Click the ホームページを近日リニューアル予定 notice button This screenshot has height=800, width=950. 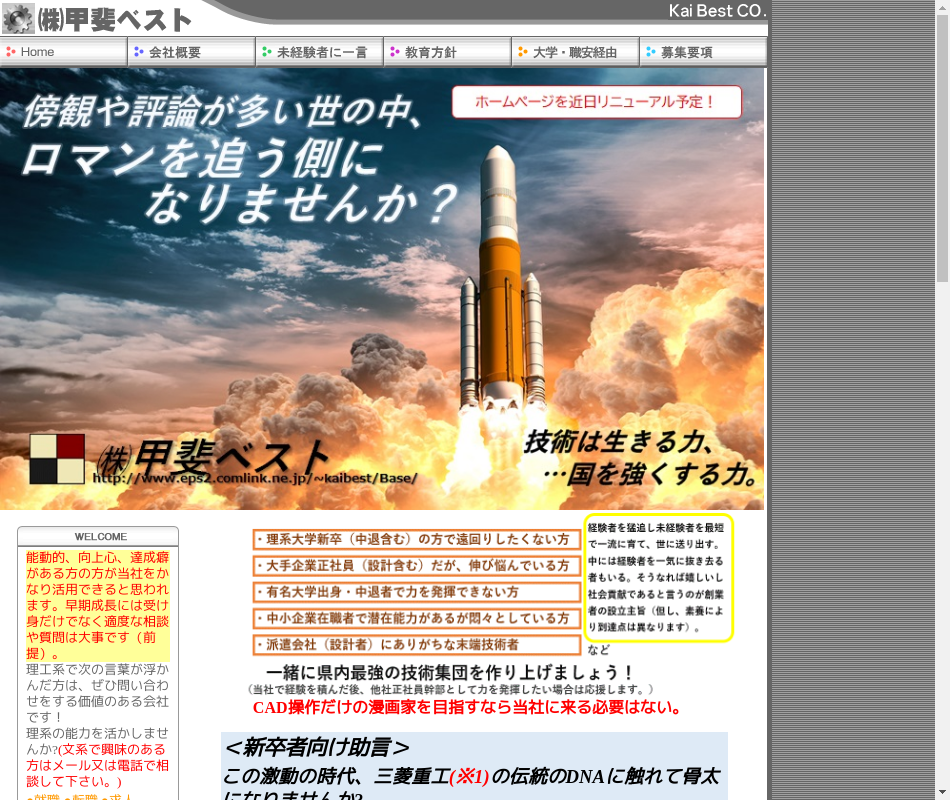point(596,102)
